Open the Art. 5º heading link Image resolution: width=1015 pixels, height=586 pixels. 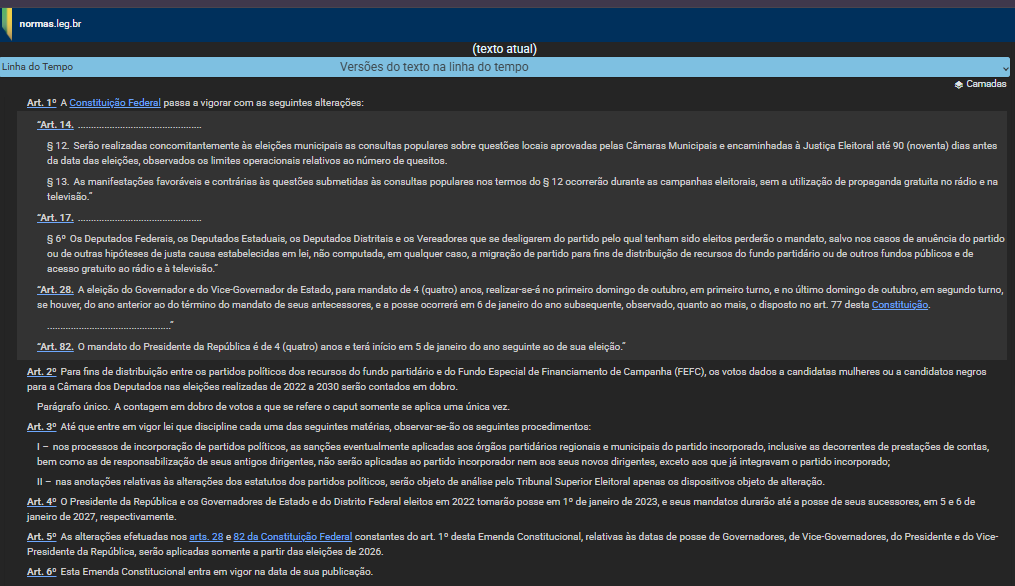click(x=41, y=537)
